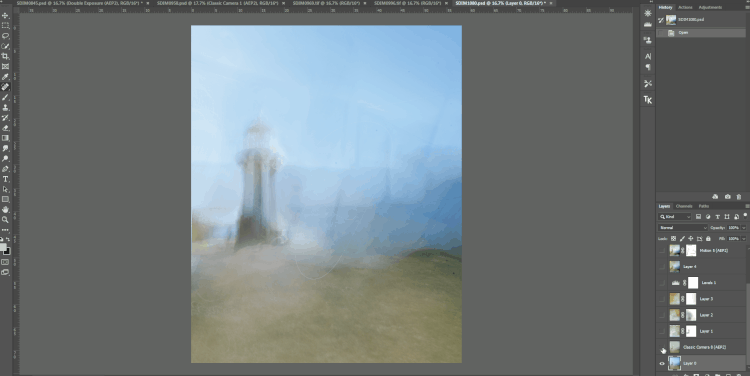The height and width of the screenshot is (376, 750).
Task: Select the Eyedropper tool
Action: click(x=5, y=77)
